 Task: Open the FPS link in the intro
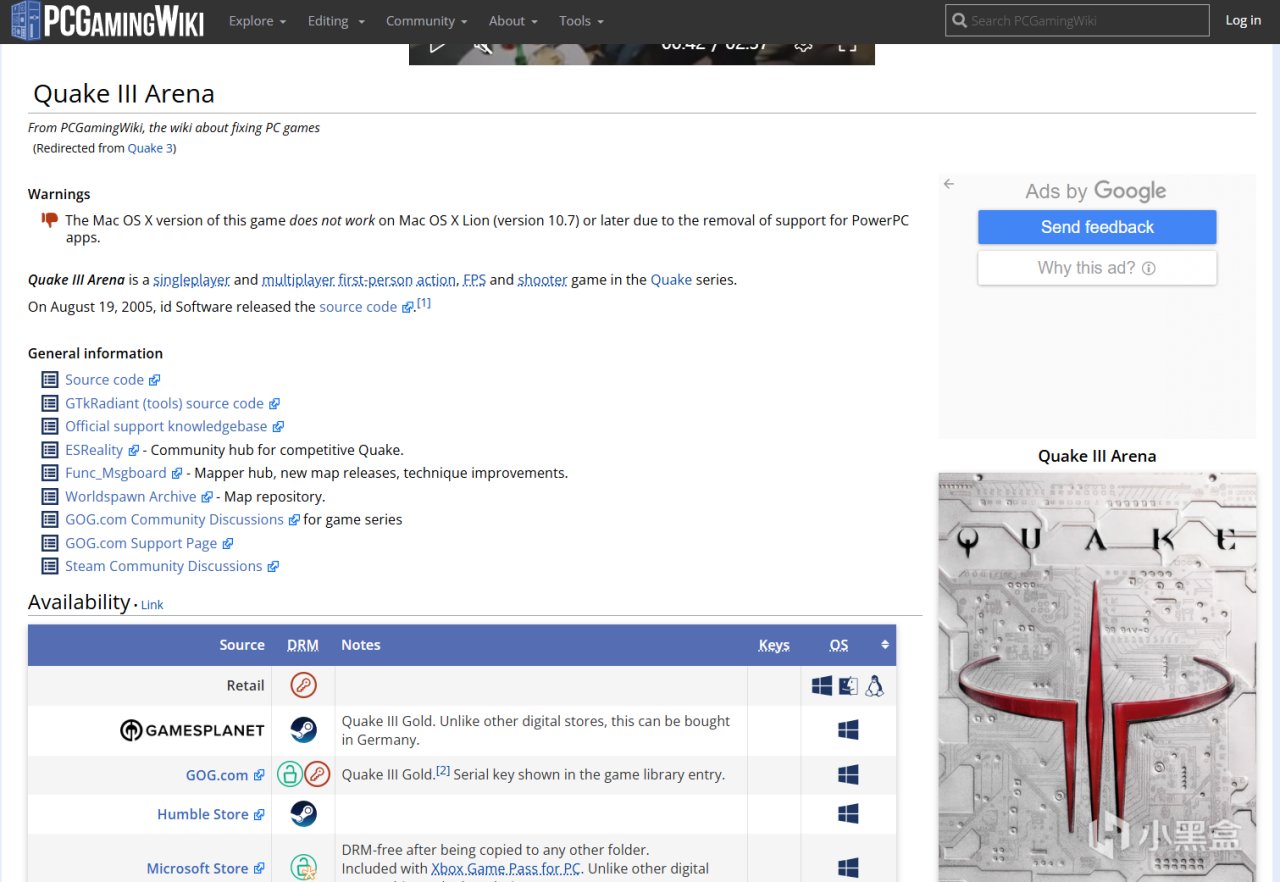point(474,280)
